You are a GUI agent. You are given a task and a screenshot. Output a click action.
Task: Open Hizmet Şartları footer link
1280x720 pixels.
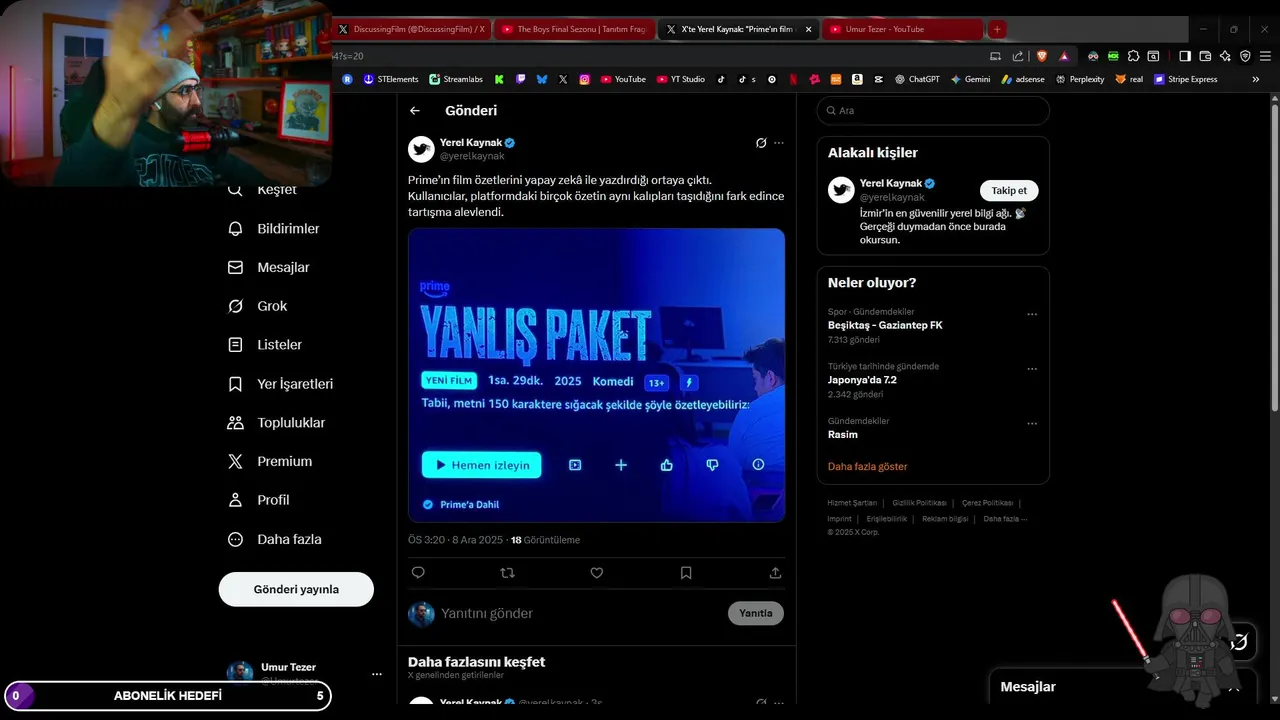[852, 503]
